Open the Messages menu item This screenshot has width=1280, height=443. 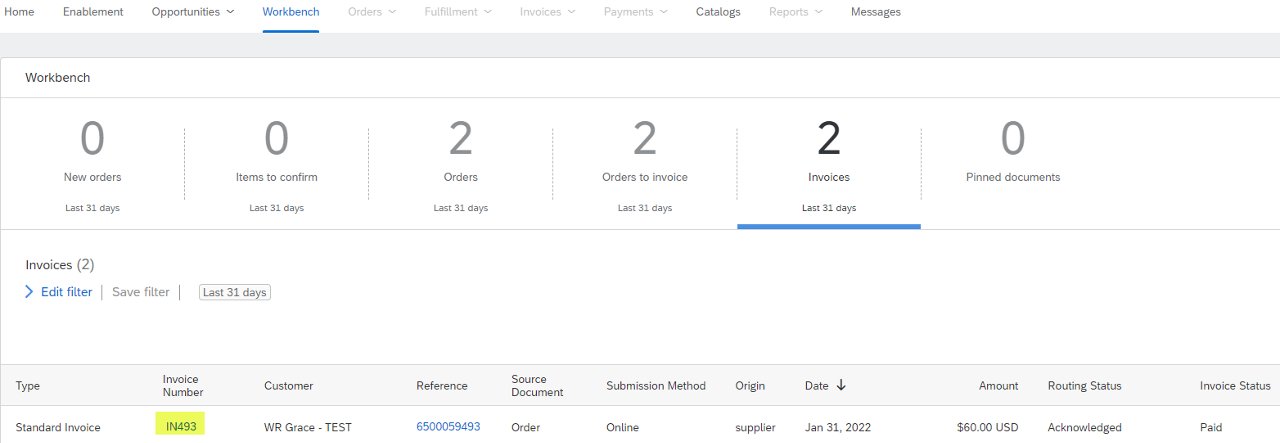(876, 12)
